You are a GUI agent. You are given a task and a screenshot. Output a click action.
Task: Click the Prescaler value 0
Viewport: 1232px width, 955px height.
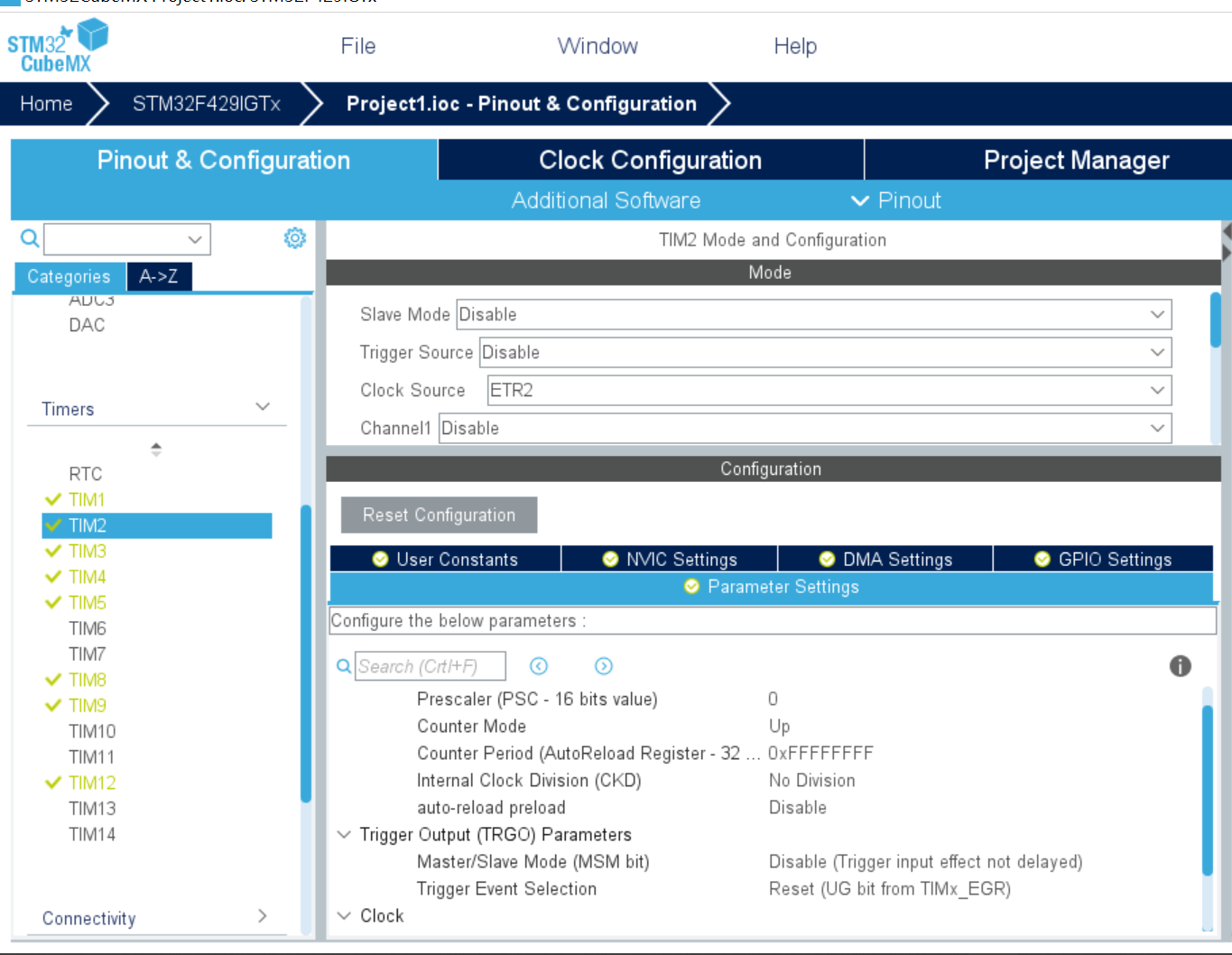click(x=773, y=699)
